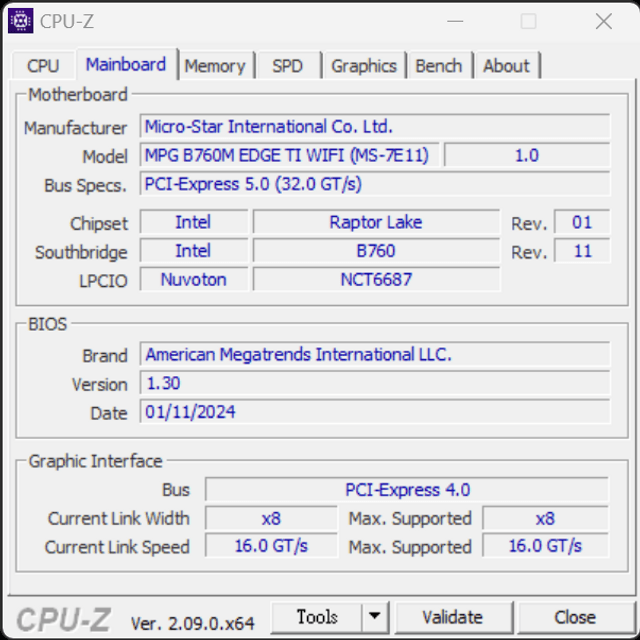This screenshot has height=640, width=640.
Task: Open the About tab
Action: point(507,66)
